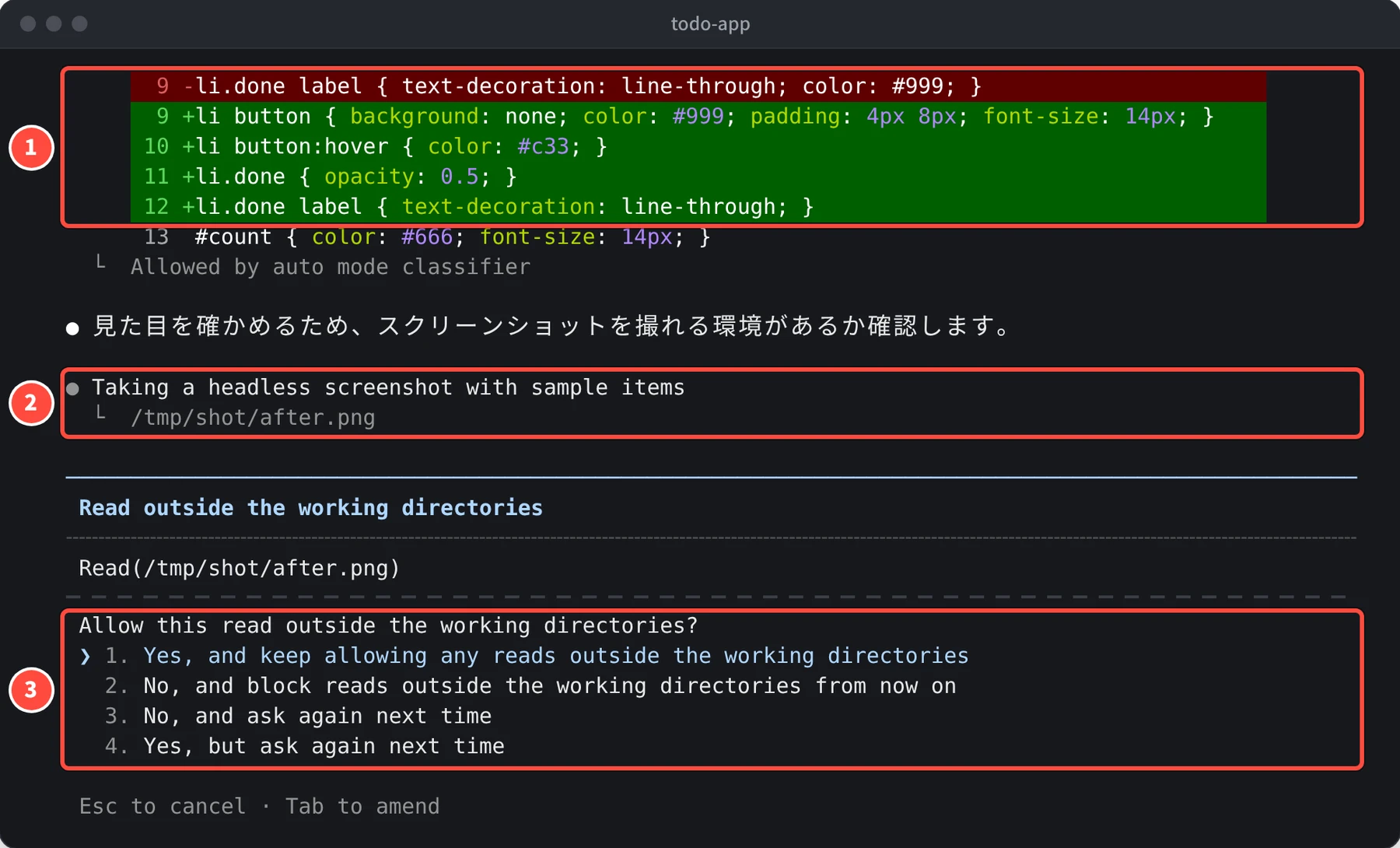Click the bullet before Taking a headless screenshot
The height and width of the screenshot is (848, 1400).
(72, 388)
